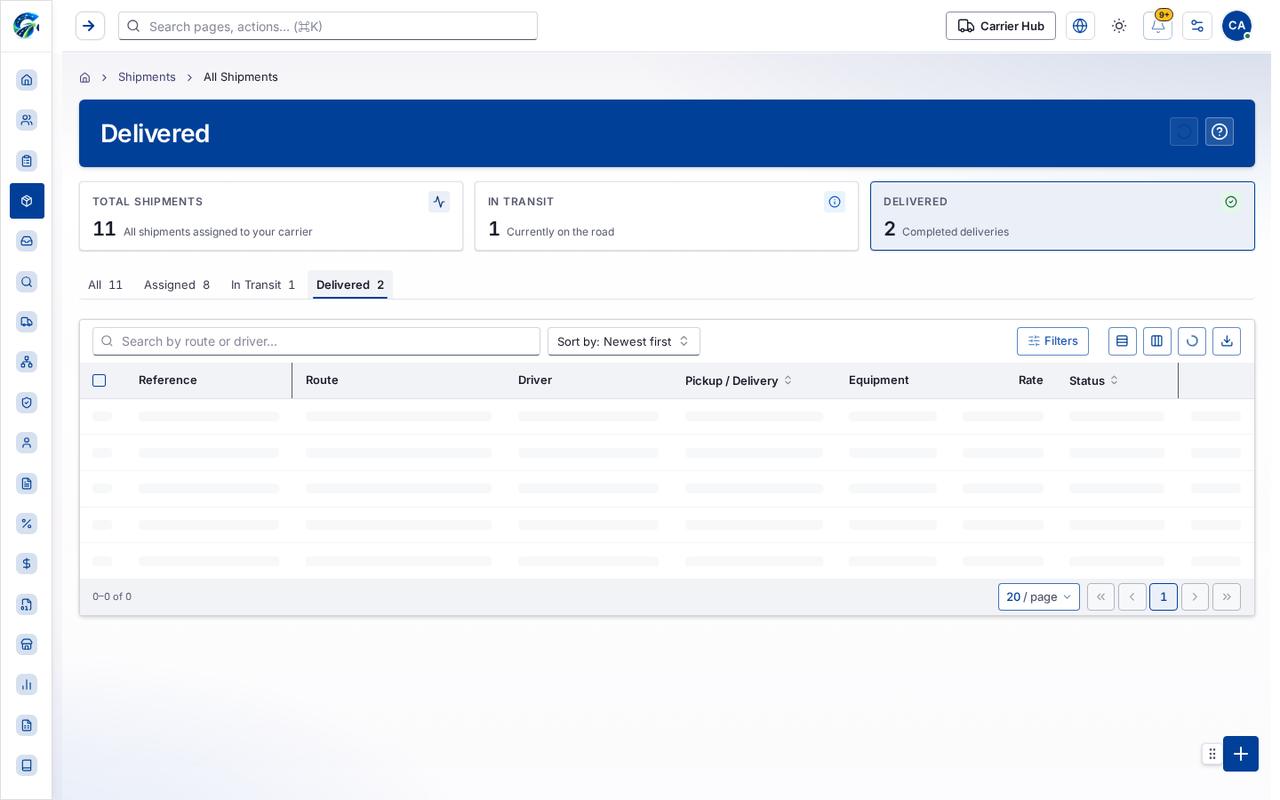Click the help question mark in Delivered banner

coord(1219,132)
